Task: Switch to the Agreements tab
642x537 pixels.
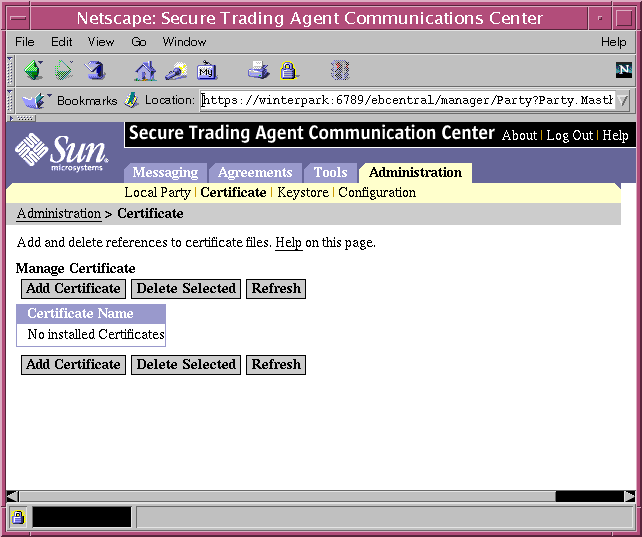Action: coord(255,173)
